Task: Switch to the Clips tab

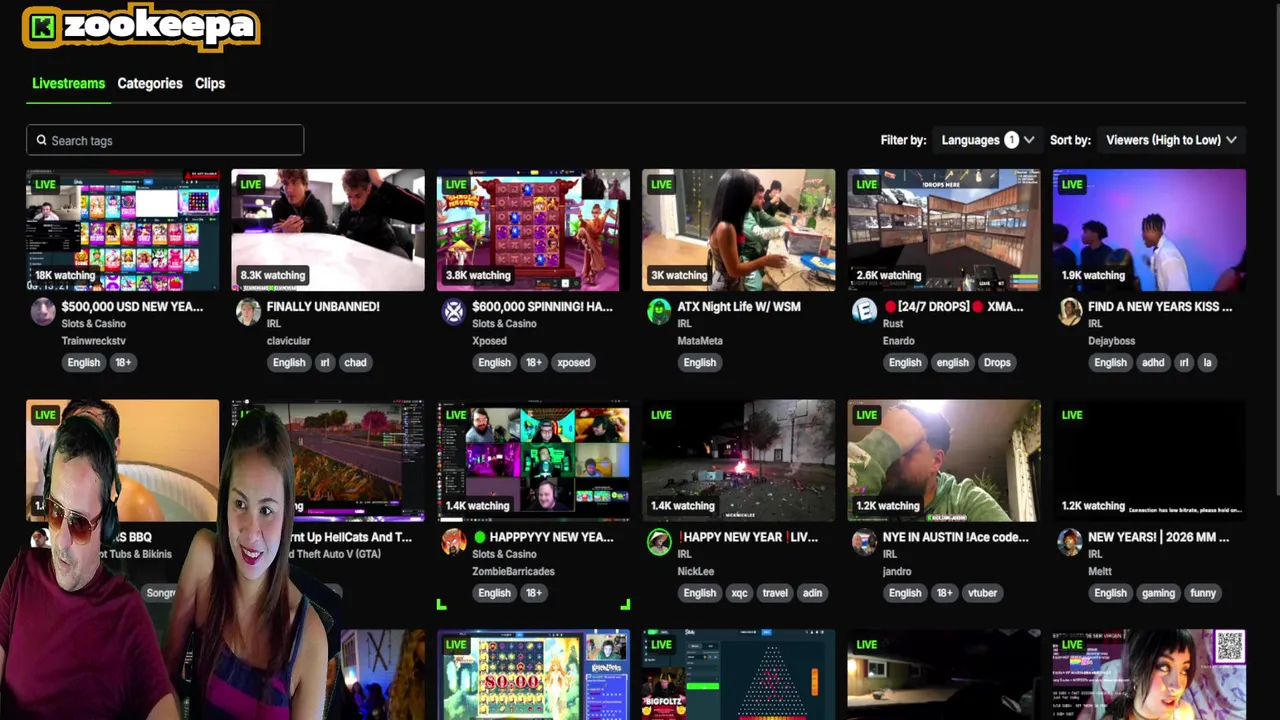Action: coord(210,83)
